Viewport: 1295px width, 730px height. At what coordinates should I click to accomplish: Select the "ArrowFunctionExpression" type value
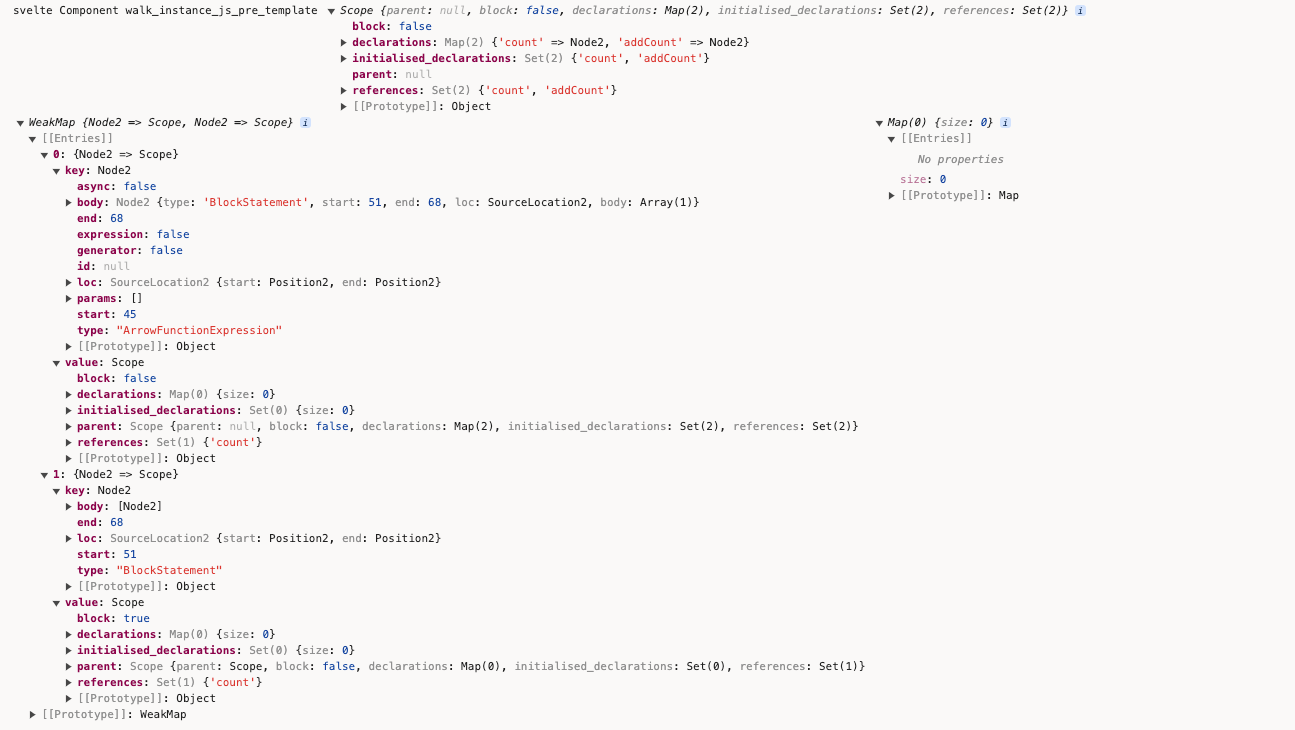click(x=199, y=330)
